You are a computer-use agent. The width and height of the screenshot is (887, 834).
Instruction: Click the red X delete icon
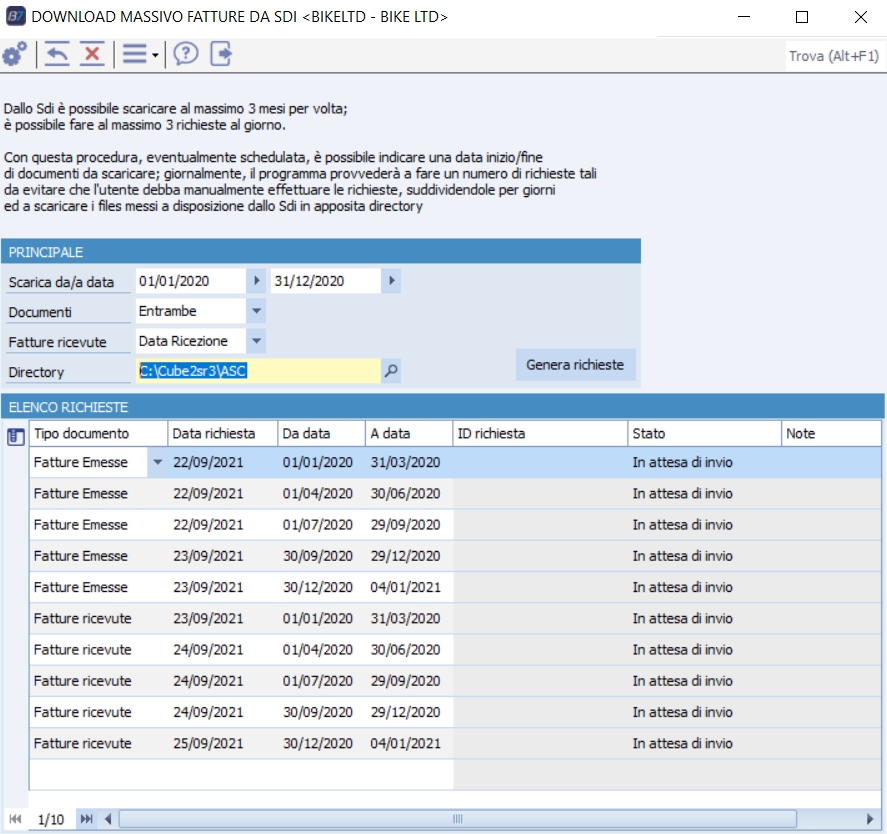[x=92, y=54]
